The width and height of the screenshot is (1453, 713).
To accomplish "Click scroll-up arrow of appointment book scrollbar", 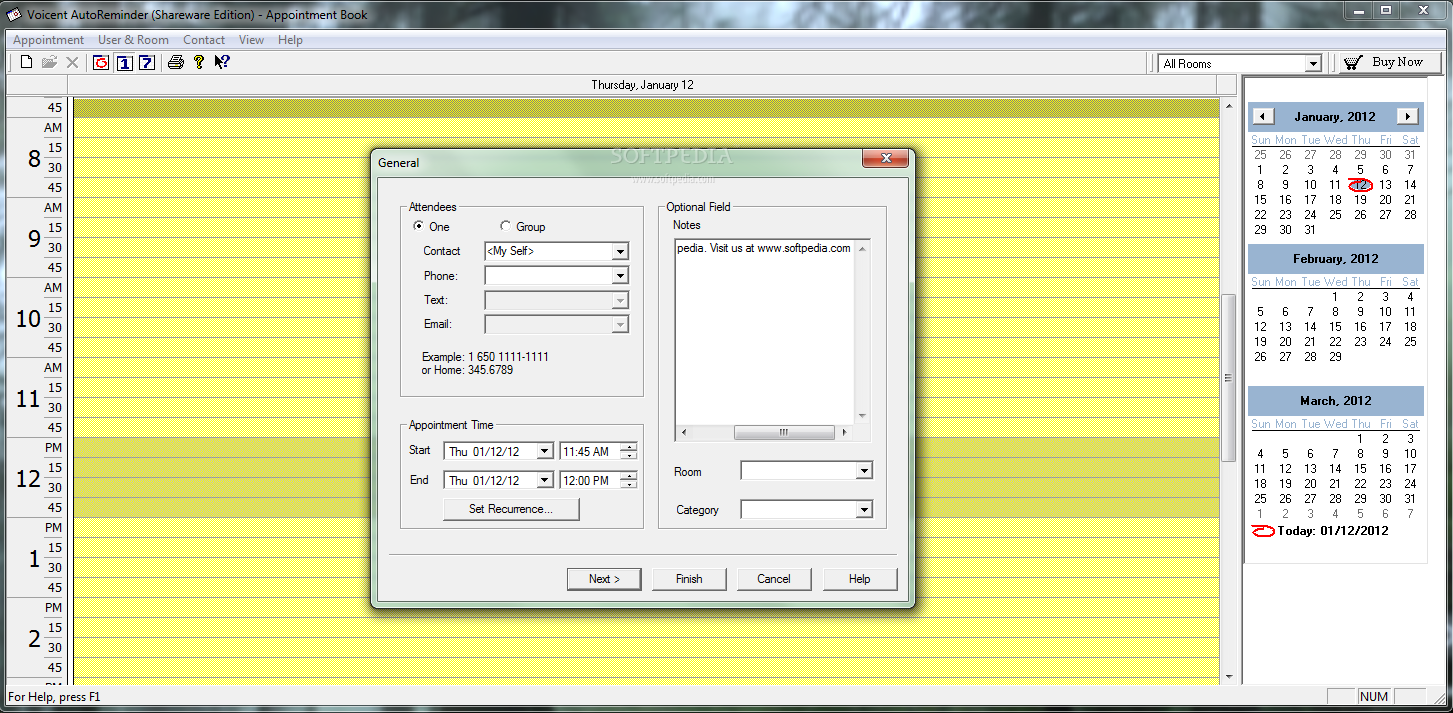I will click(x=1229, y=105).
